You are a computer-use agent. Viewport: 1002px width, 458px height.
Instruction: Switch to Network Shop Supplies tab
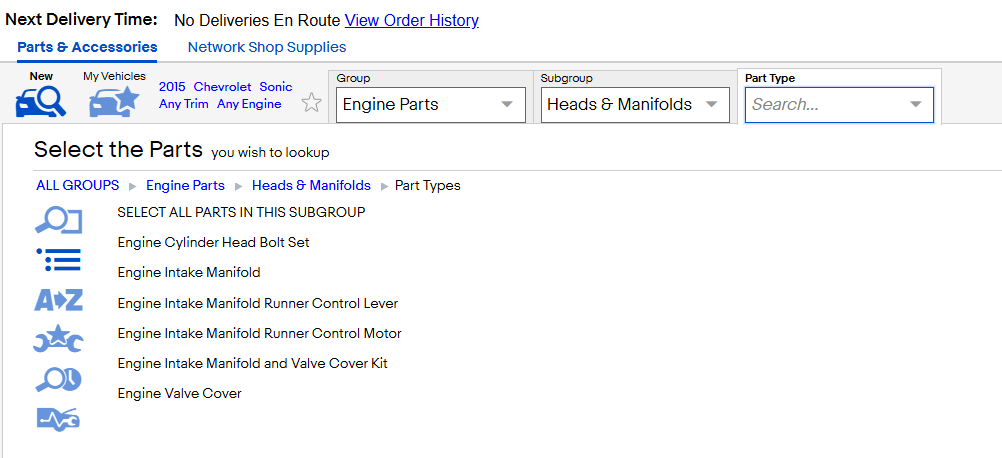click(266, 47)
